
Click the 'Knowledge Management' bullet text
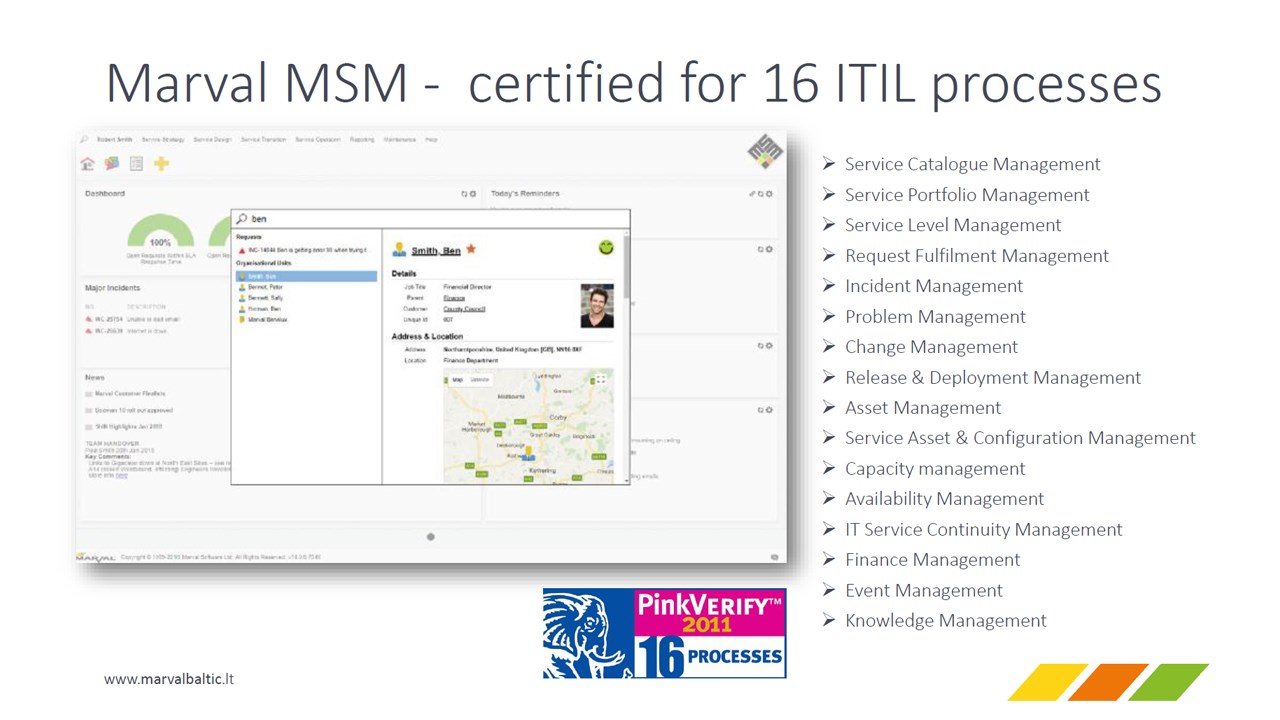(x=946, y=621)
